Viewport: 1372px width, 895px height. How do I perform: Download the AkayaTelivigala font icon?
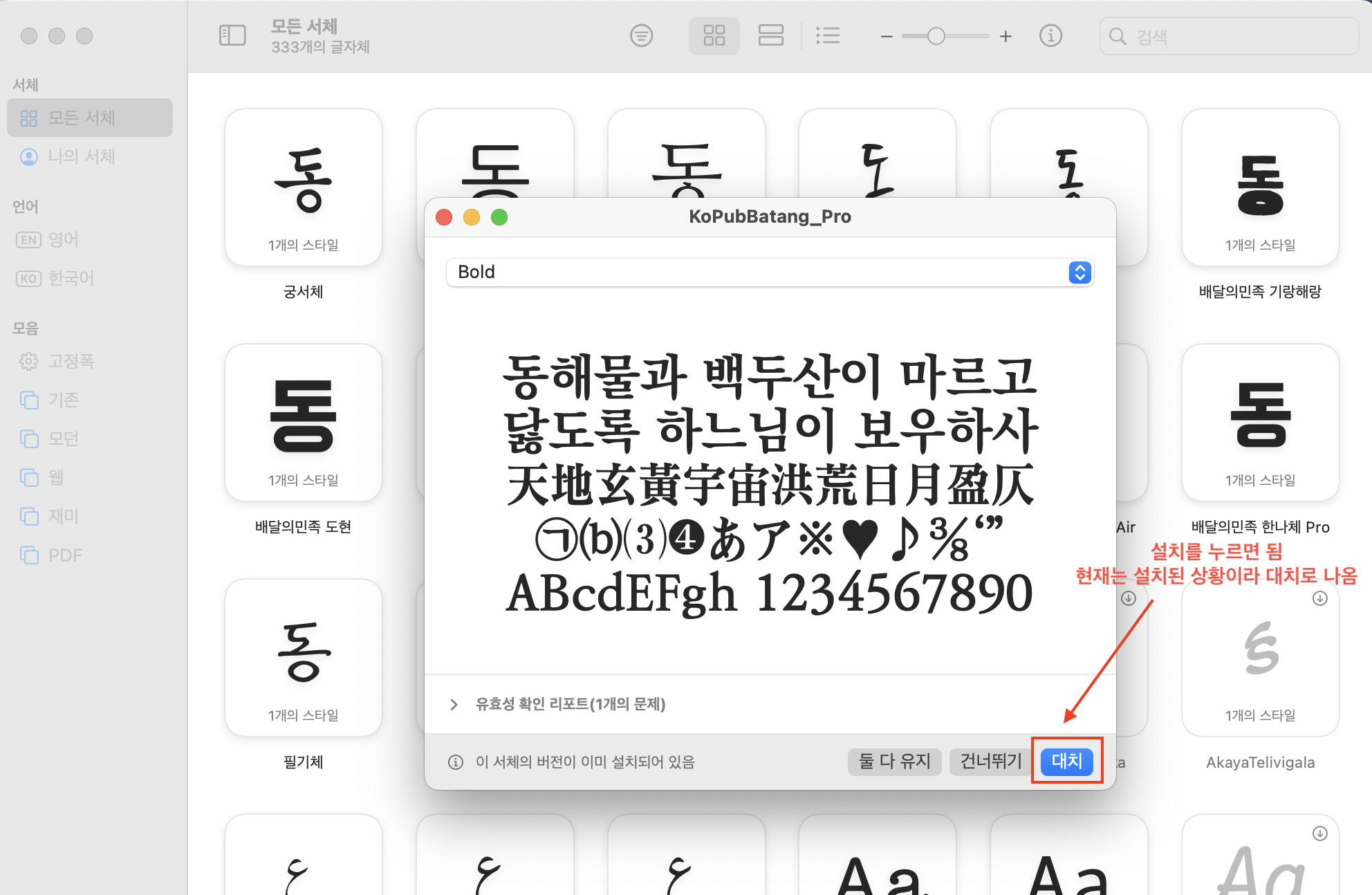(1319, 598)
